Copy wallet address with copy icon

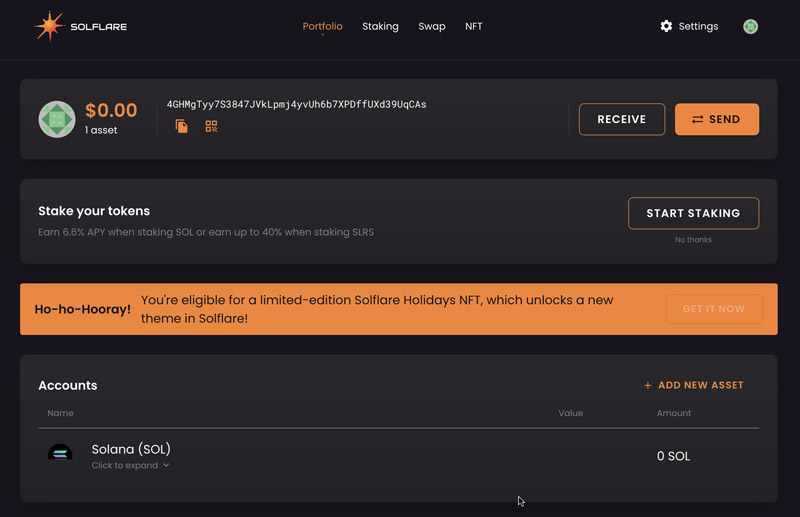coord(182,126)
